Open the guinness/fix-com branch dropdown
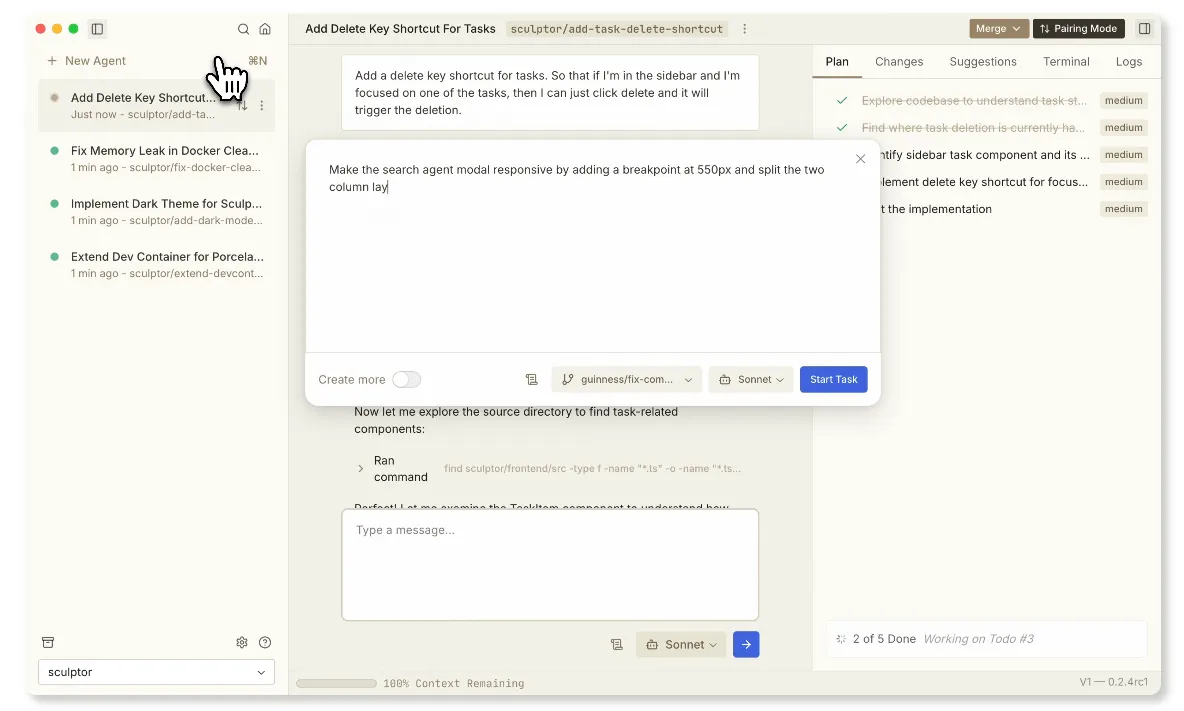This screenshot has height=711, width=1184. (626, 380)
